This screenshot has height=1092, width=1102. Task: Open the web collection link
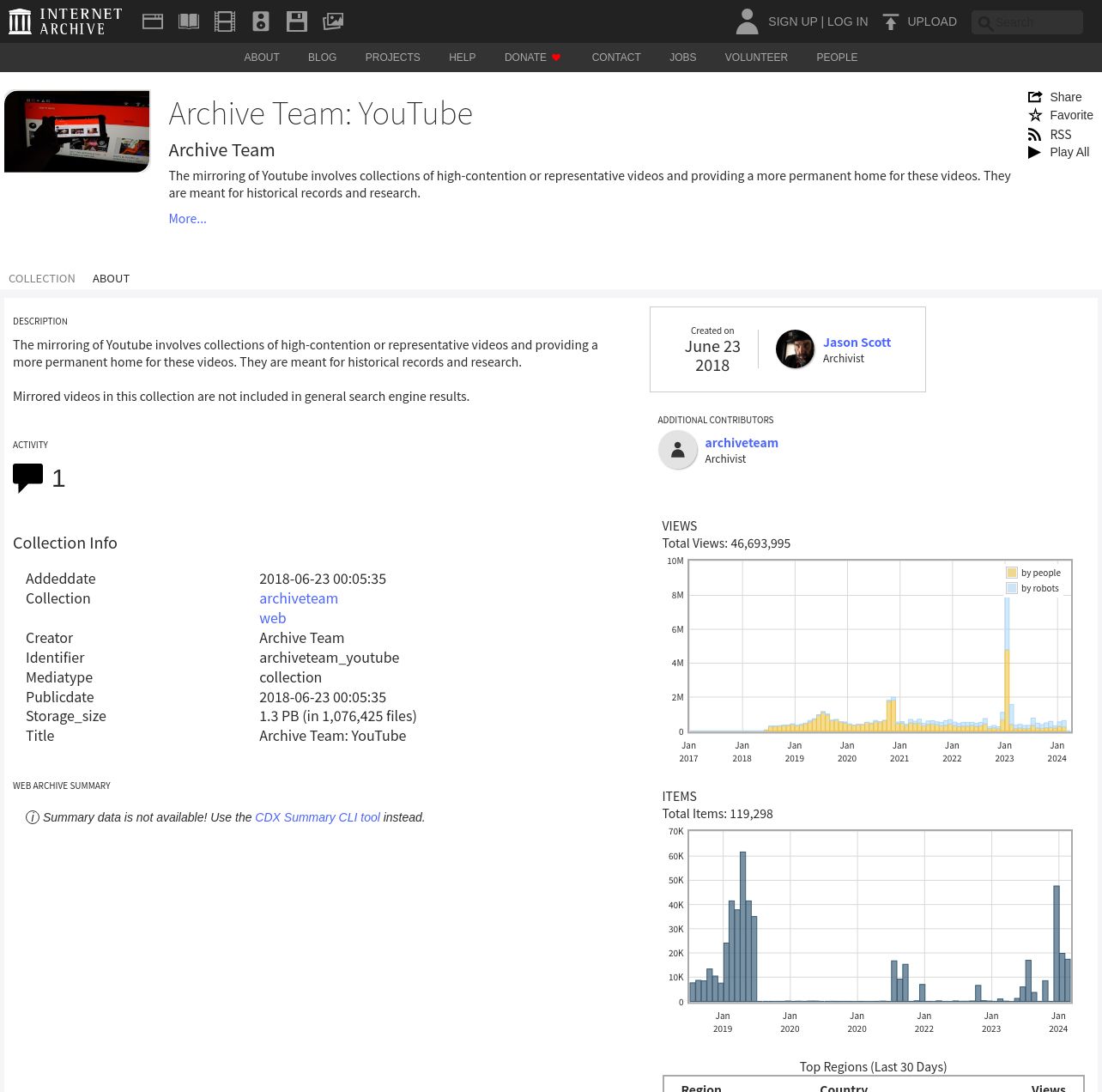point(273,618)
